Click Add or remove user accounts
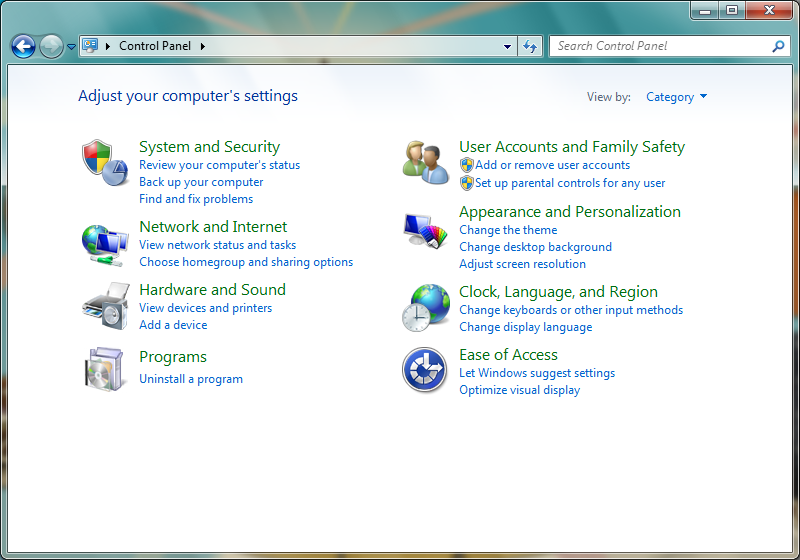800x560 pixels. [x=553, y=165]
